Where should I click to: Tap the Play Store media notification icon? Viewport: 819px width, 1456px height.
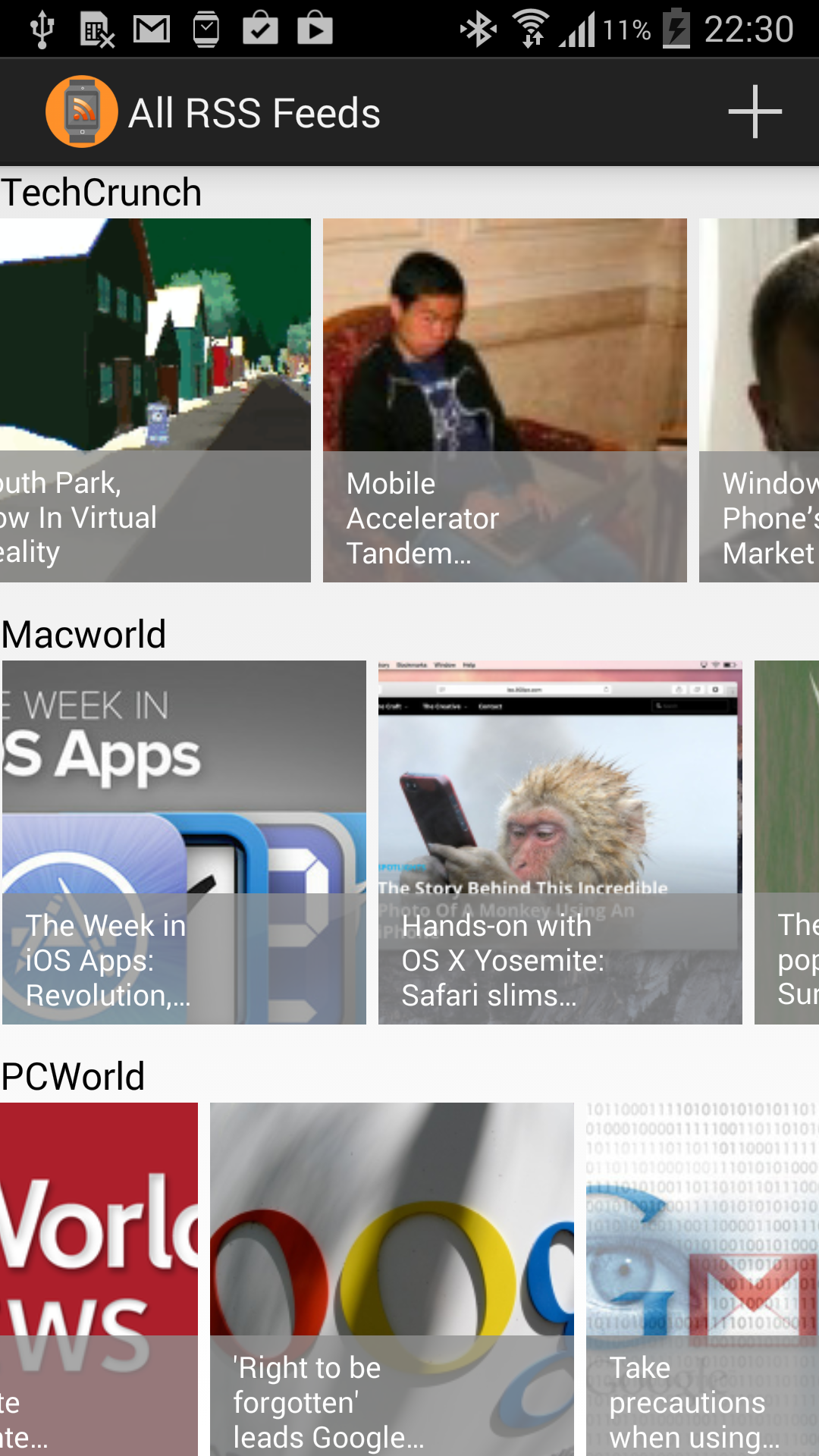(x=315, y=29)
